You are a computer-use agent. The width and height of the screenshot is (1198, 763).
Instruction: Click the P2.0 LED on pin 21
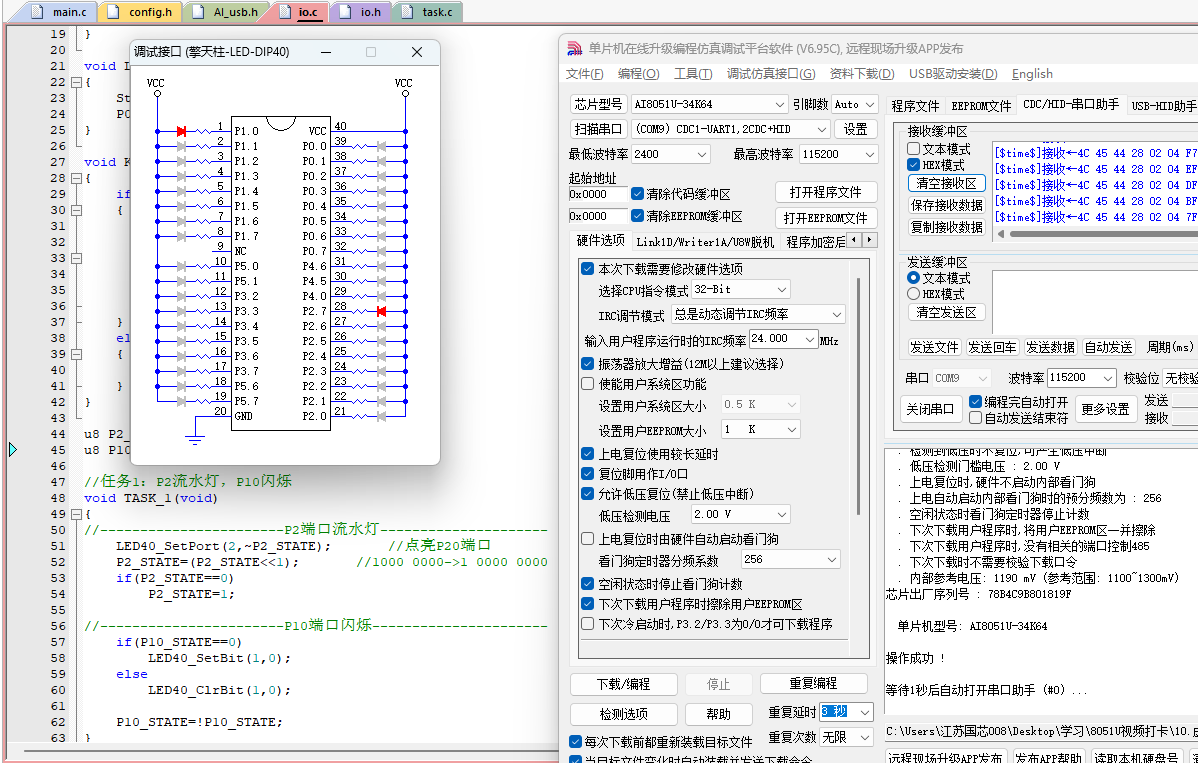pos(380,416)
